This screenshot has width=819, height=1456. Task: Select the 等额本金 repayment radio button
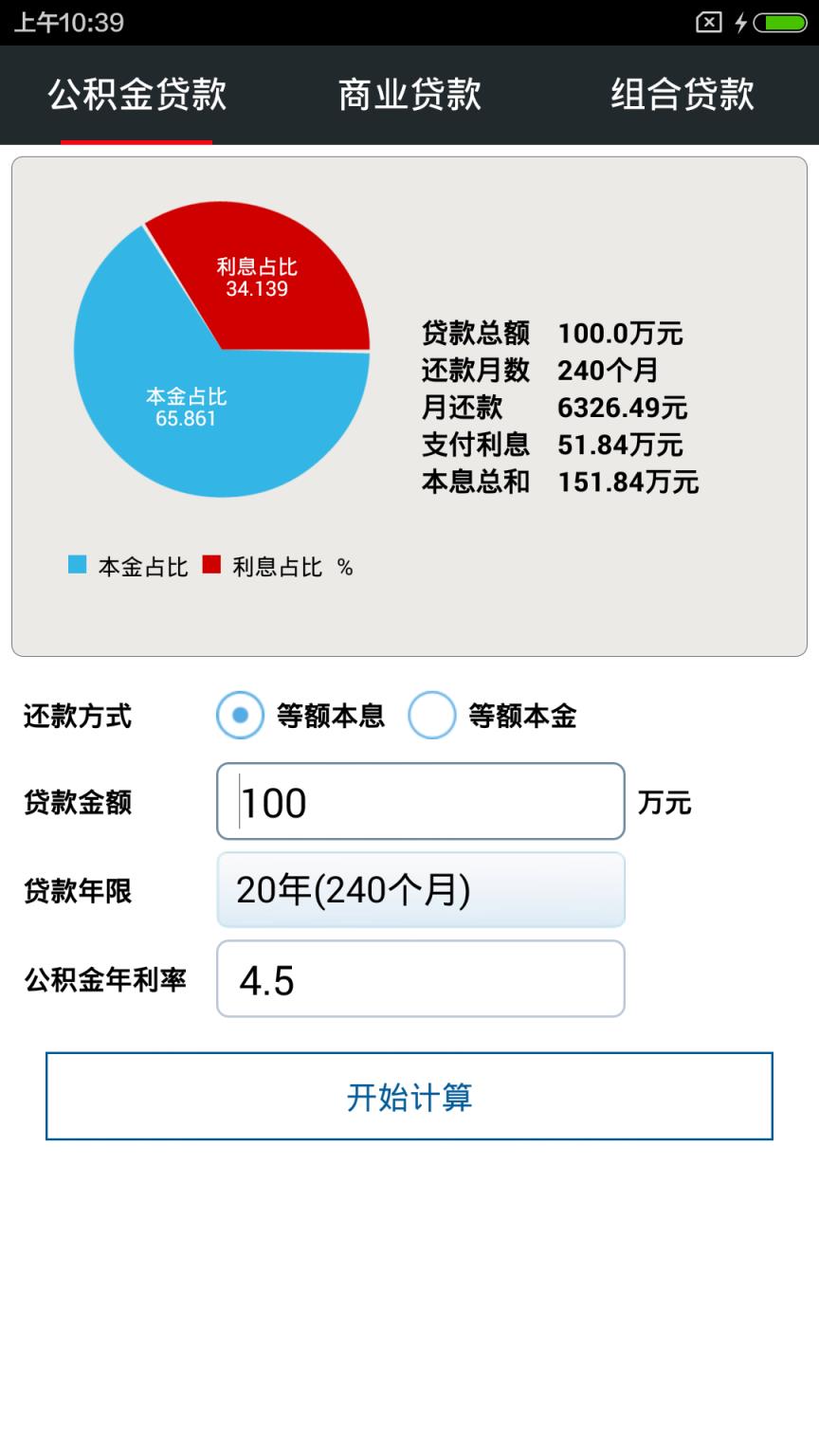(433, 716)
